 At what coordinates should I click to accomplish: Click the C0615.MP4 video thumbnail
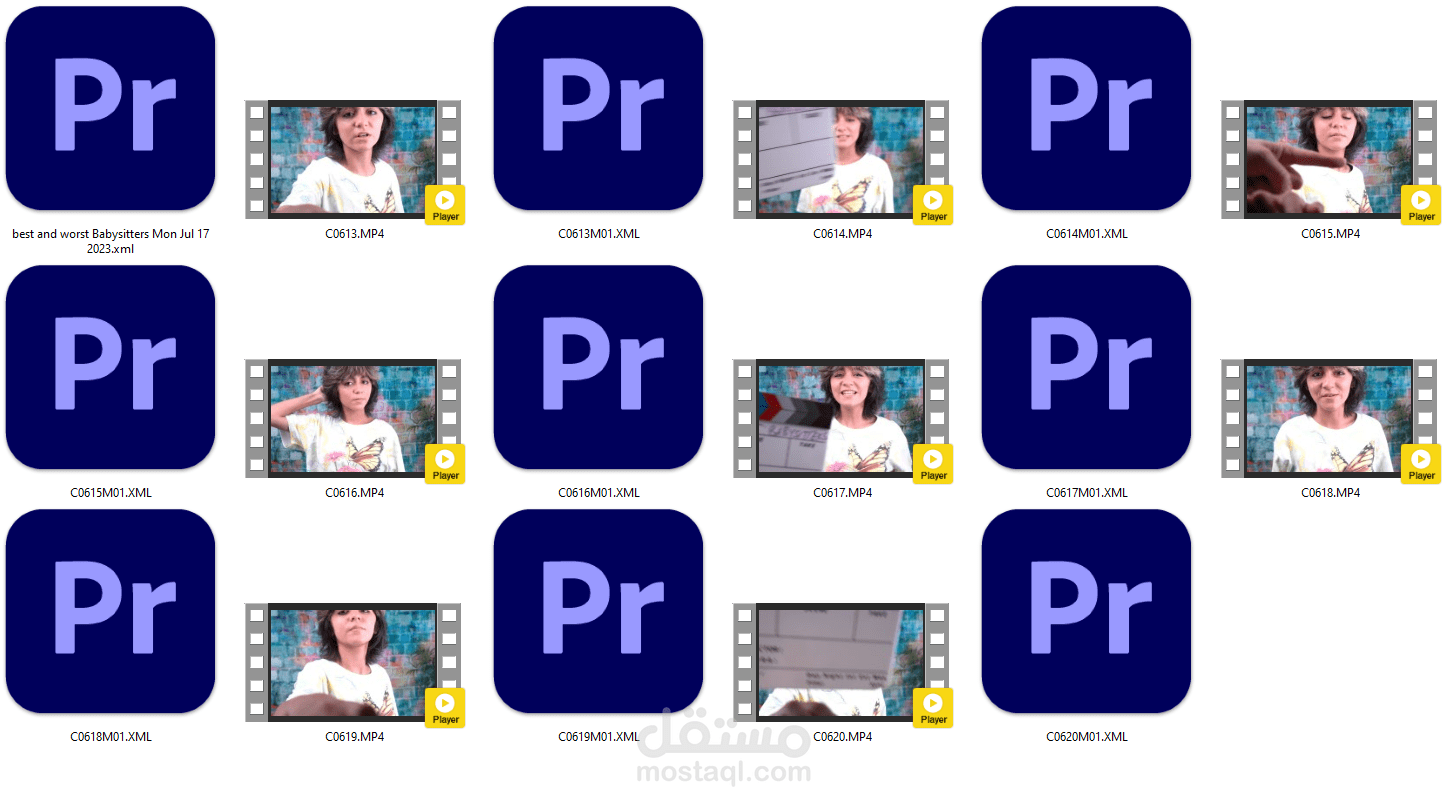tap(1329, 159)
